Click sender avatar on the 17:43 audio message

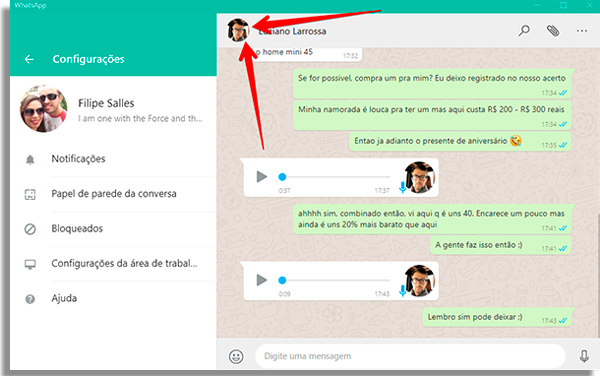420,280
